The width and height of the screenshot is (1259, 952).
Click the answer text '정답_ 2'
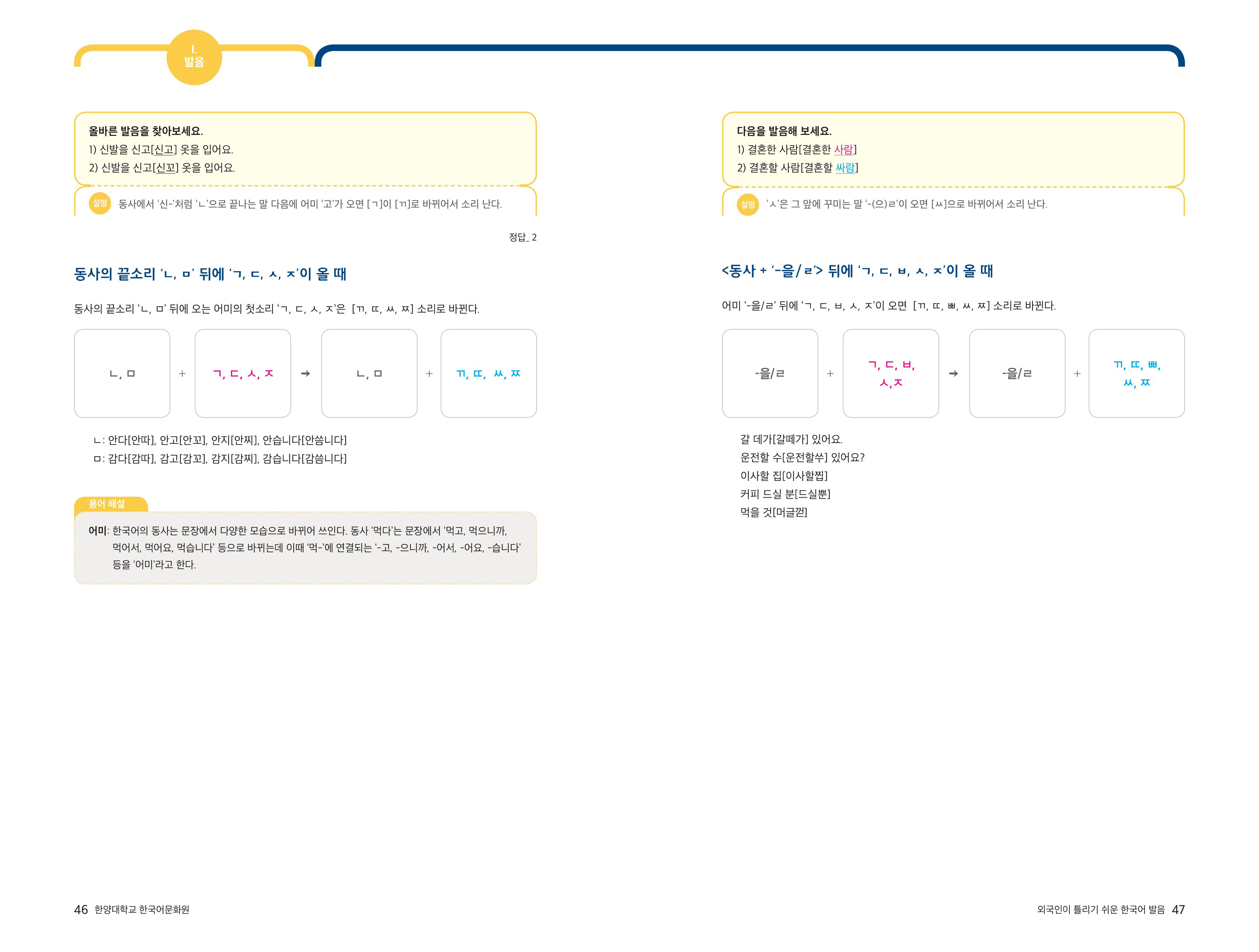pos(523,237)
